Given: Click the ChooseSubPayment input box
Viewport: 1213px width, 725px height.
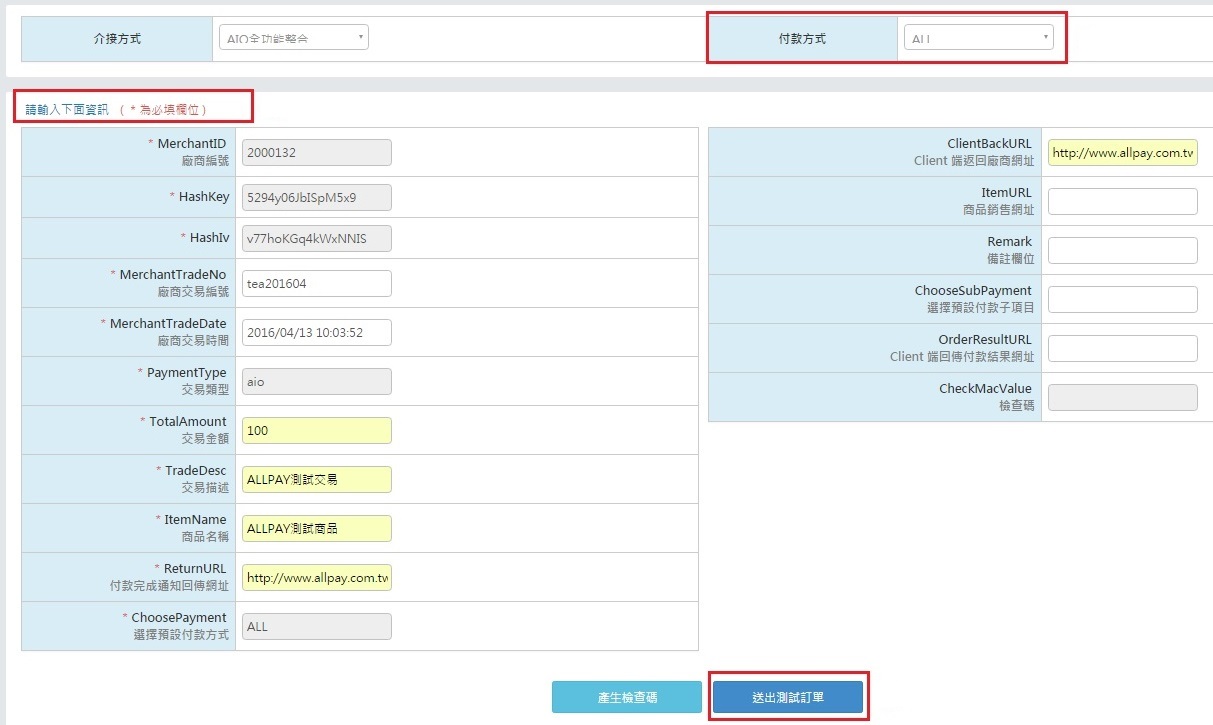Looking at the screenshot, I should [1122, 300].
